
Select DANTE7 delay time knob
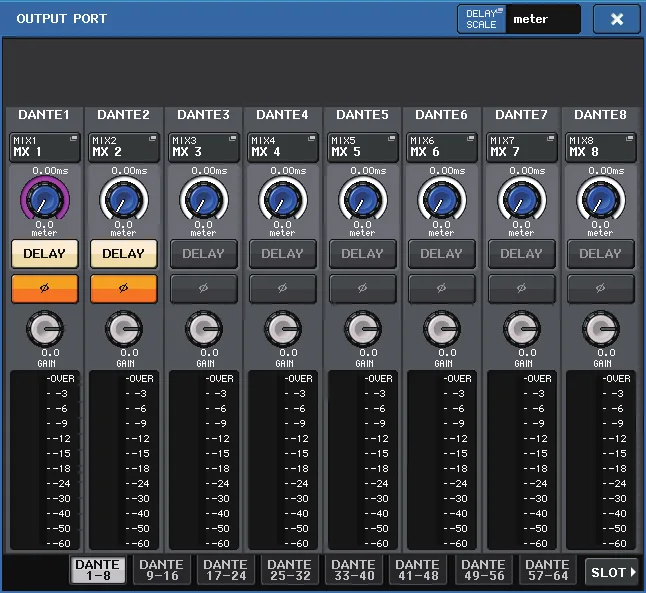[x=522, y=200]
